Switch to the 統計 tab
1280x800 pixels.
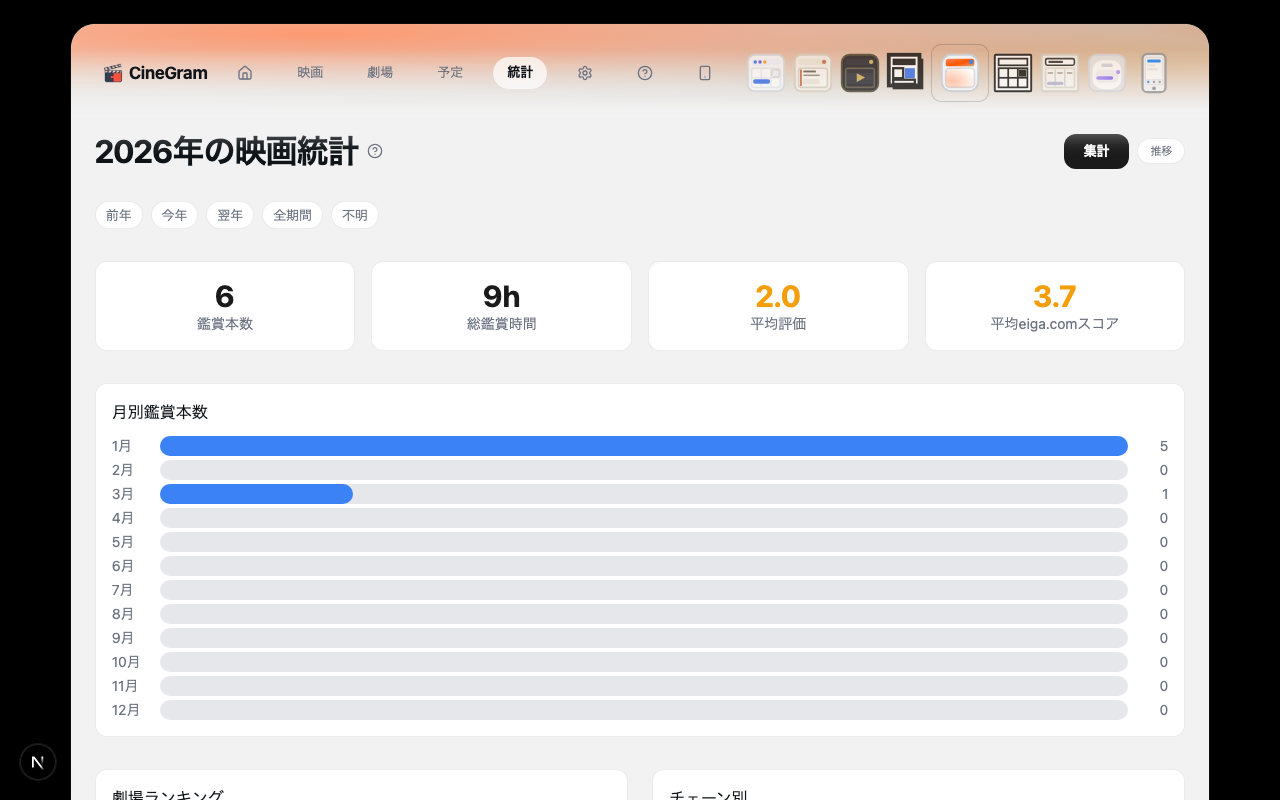point(520,72)
